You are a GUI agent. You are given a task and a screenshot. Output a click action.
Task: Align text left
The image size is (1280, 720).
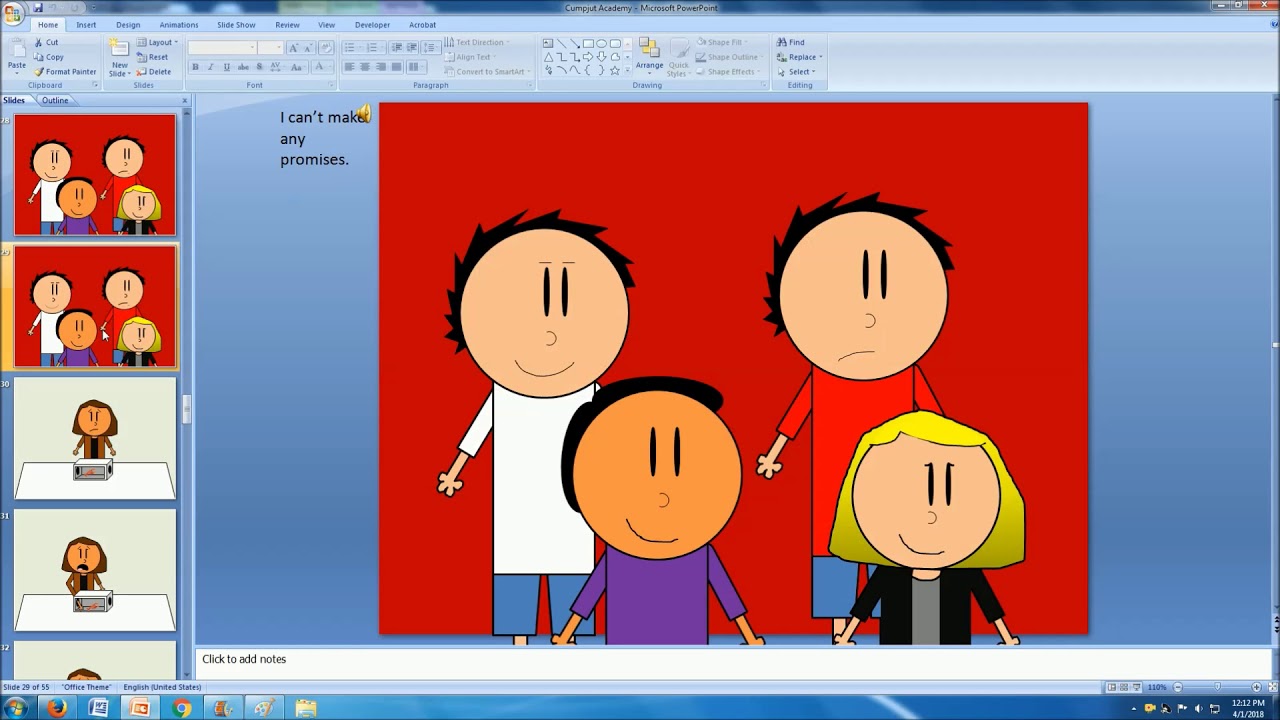[x=349, y=67]
